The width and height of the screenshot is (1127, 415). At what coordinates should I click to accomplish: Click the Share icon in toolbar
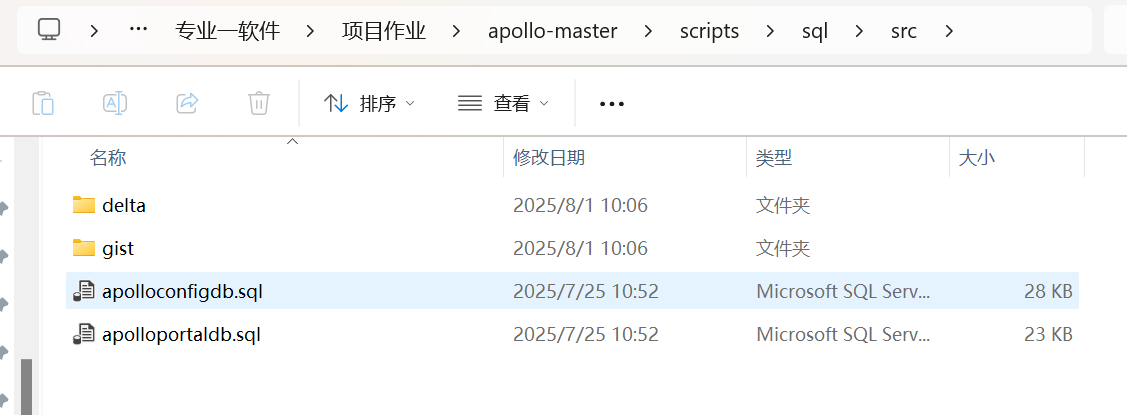(187, 103)
